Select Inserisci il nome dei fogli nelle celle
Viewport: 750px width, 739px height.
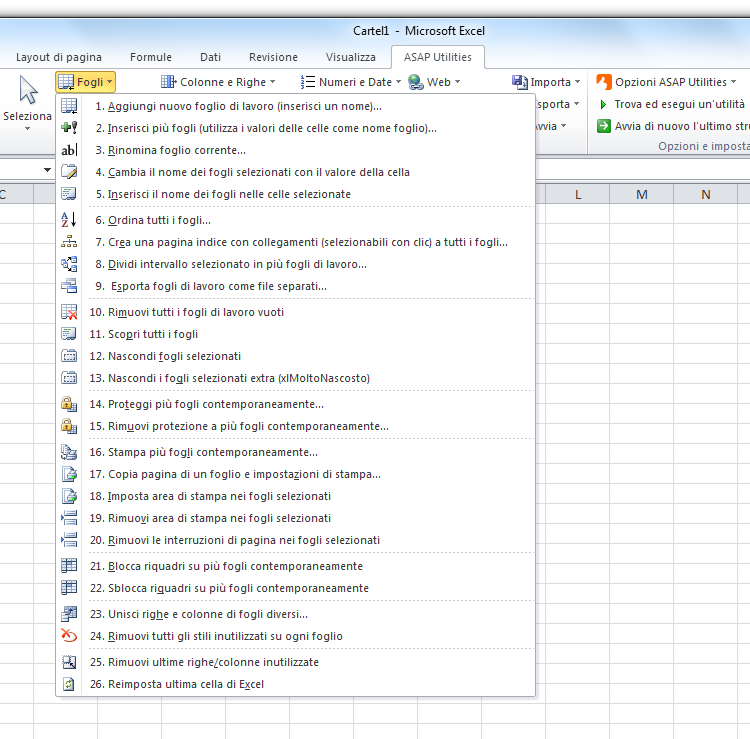[296, 194]
